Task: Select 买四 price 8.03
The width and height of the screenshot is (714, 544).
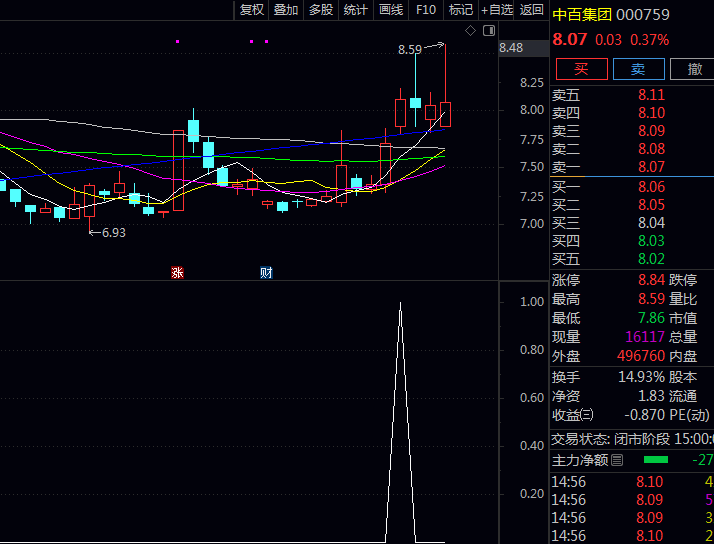Action: (651, 240)
